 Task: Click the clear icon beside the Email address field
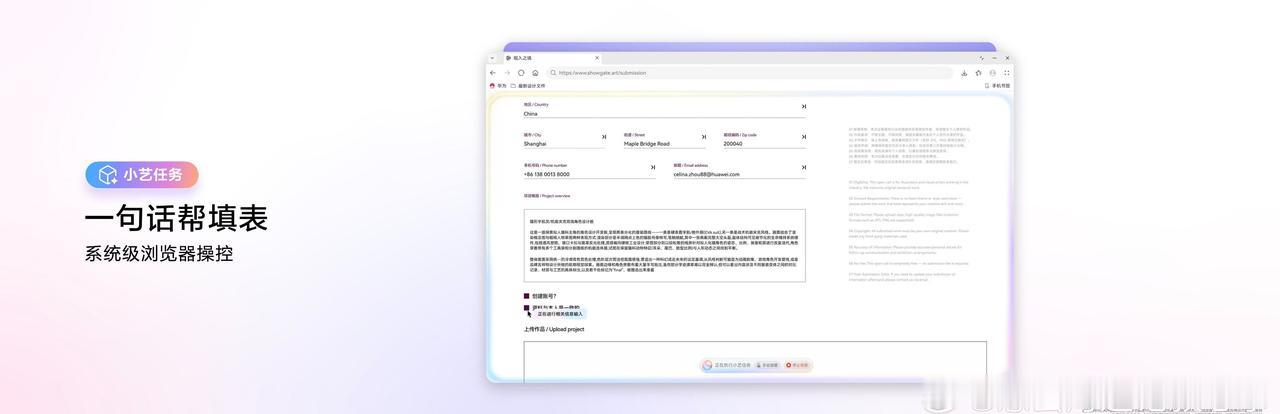803,167
